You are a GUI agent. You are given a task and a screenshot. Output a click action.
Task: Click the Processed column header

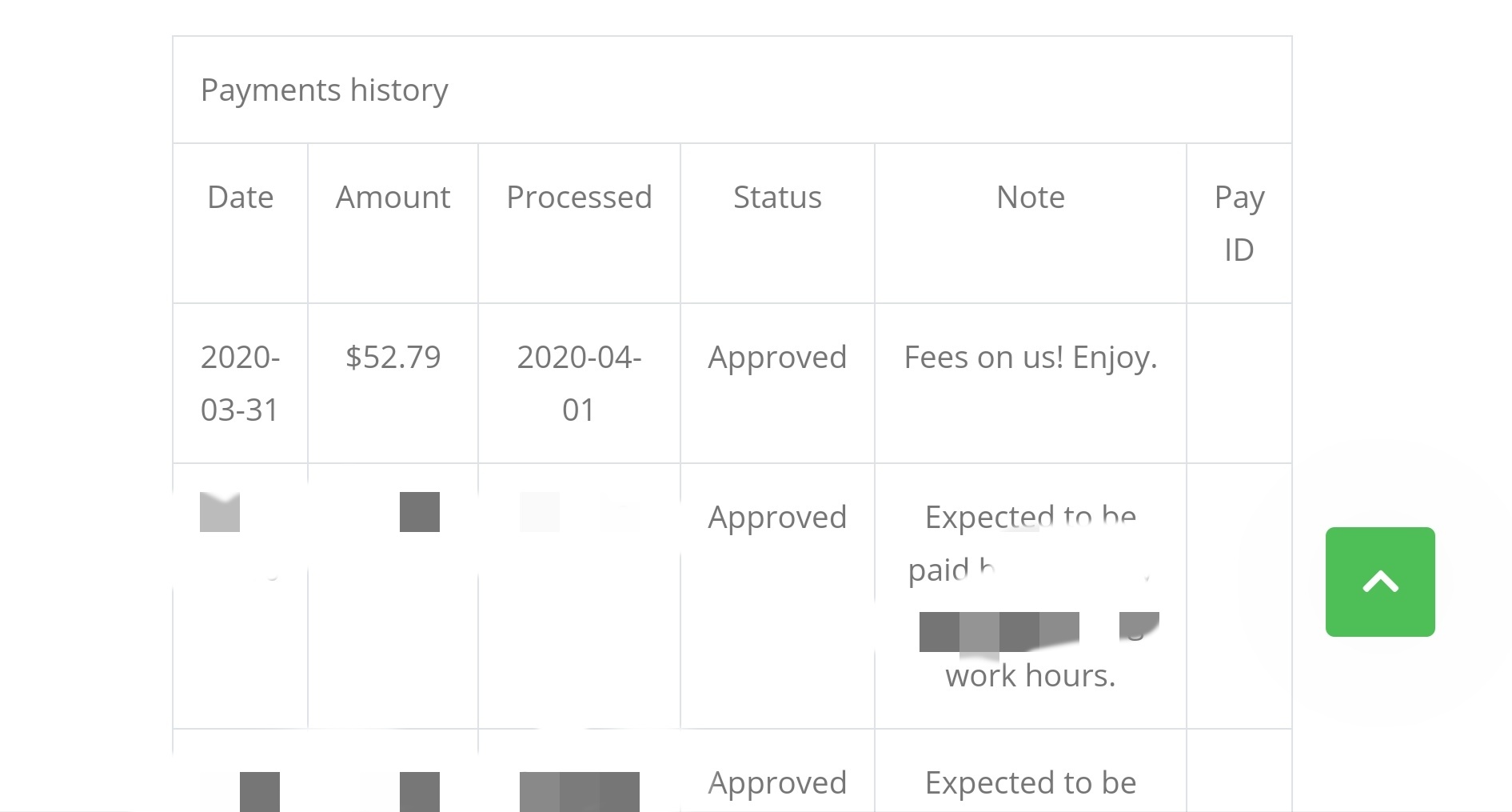point(579,197)
